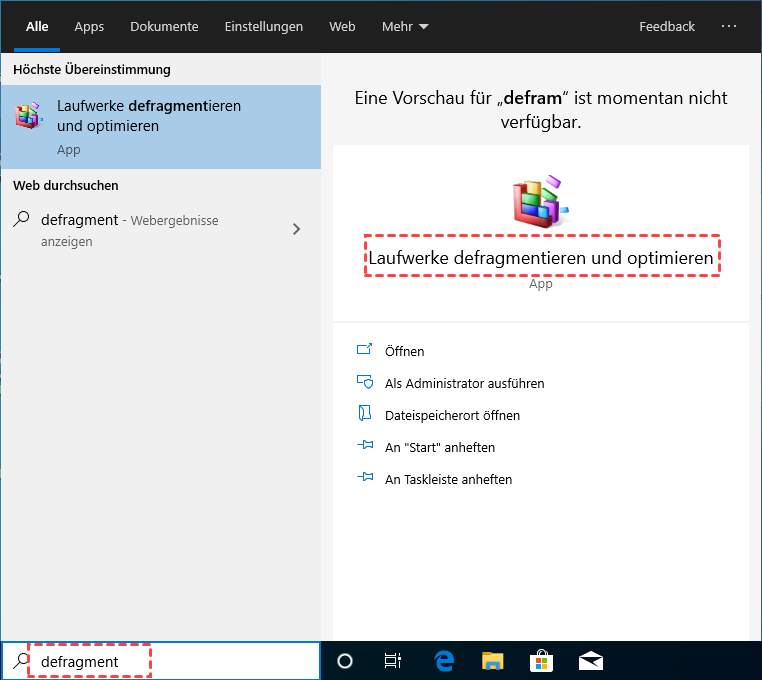Open File Explorer from the taskbar

tap(492, 661)
